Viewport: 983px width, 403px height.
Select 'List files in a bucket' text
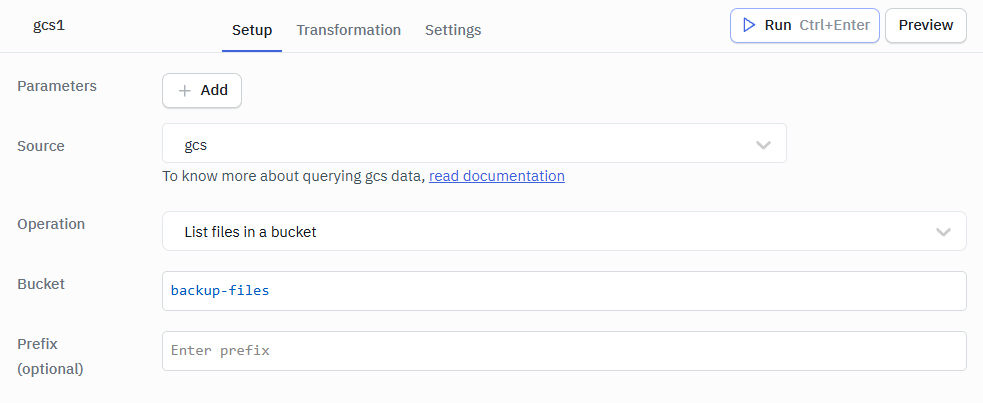[250, 232]
